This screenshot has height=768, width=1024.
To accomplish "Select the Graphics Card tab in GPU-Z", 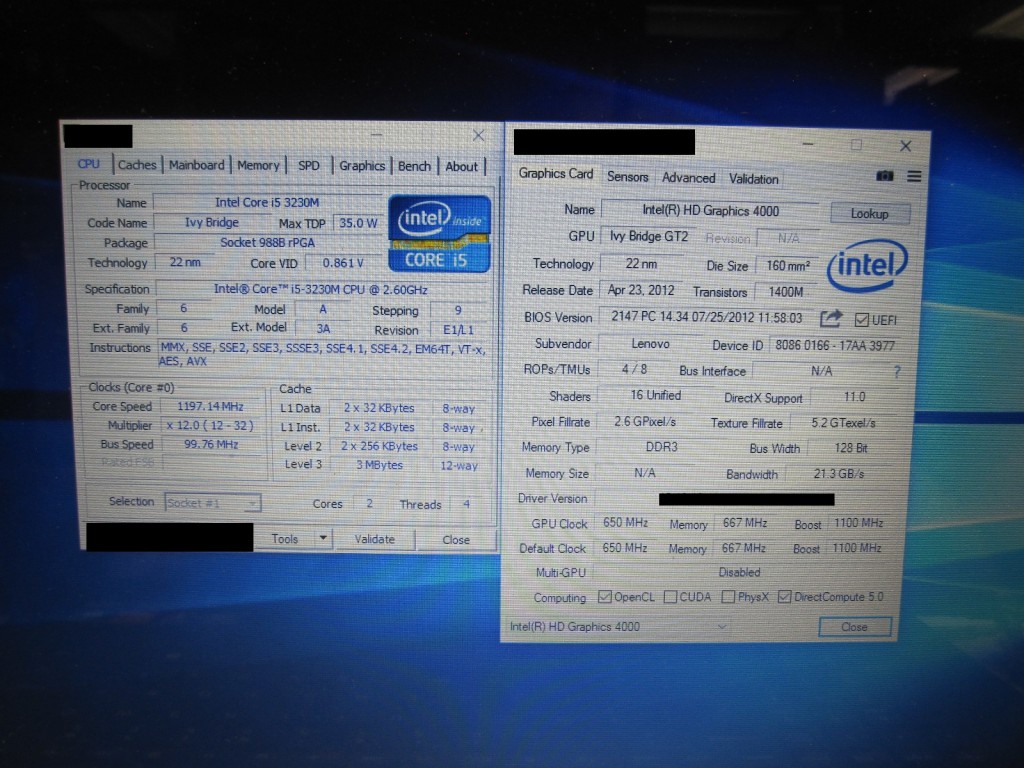I will point(556,174).
